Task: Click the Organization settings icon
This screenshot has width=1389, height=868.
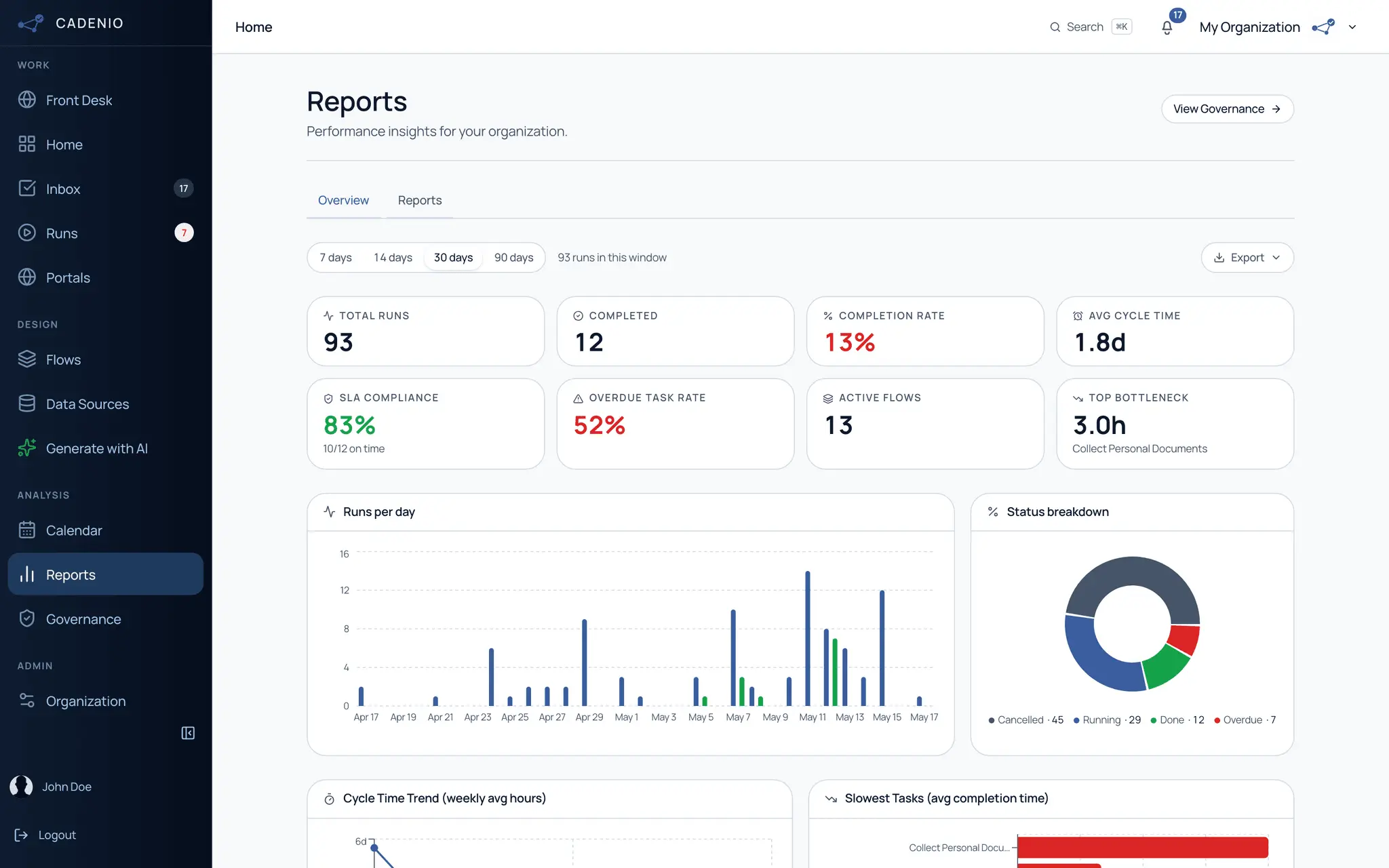Action: click(27, 701)
